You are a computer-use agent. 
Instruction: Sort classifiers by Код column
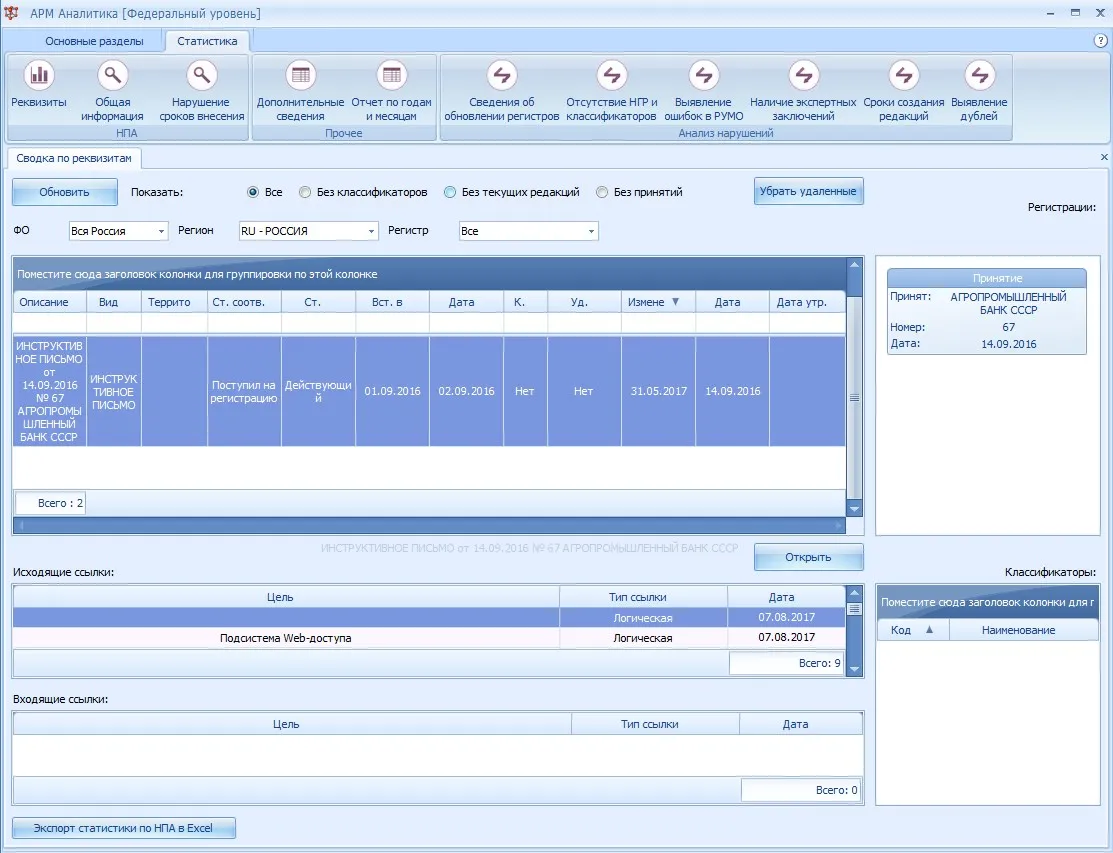pyautogui.click(x=913, y=629)
